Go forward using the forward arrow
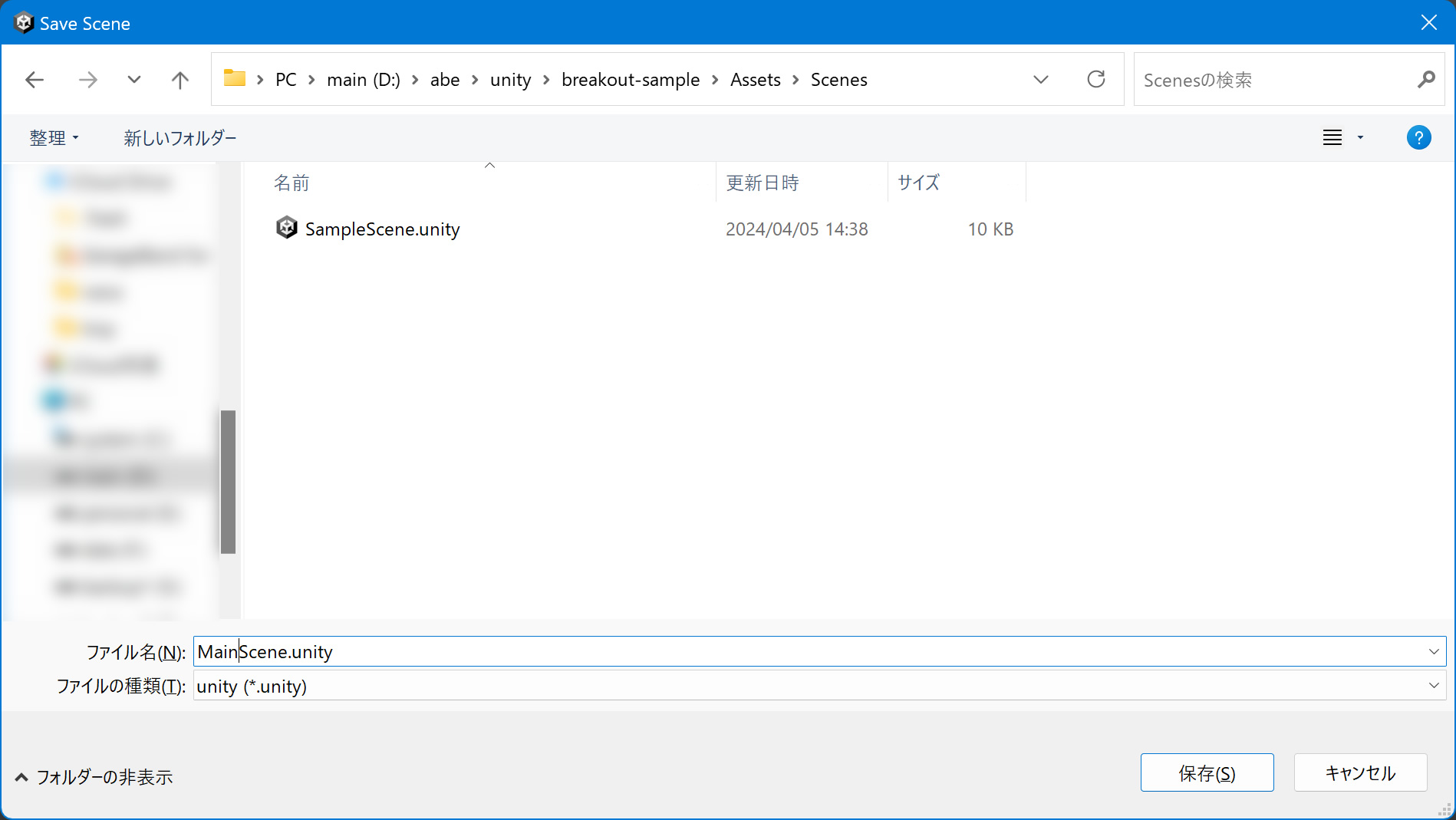Screen dimensions: 1456x820 pyautogui.click(x=88, y=79)
